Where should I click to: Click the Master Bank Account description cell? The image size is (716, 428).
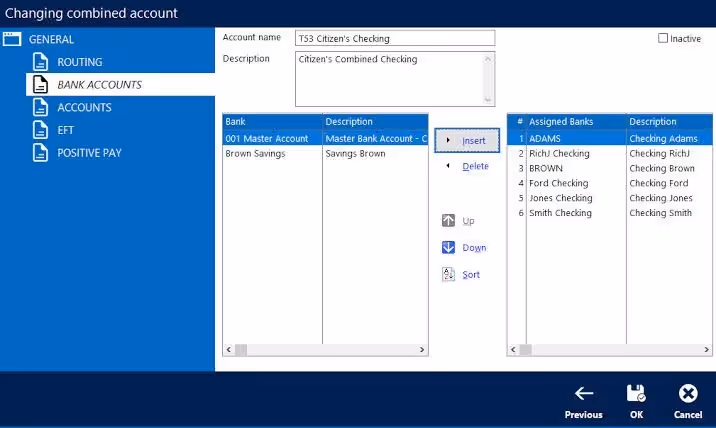(x=375, y=138)
